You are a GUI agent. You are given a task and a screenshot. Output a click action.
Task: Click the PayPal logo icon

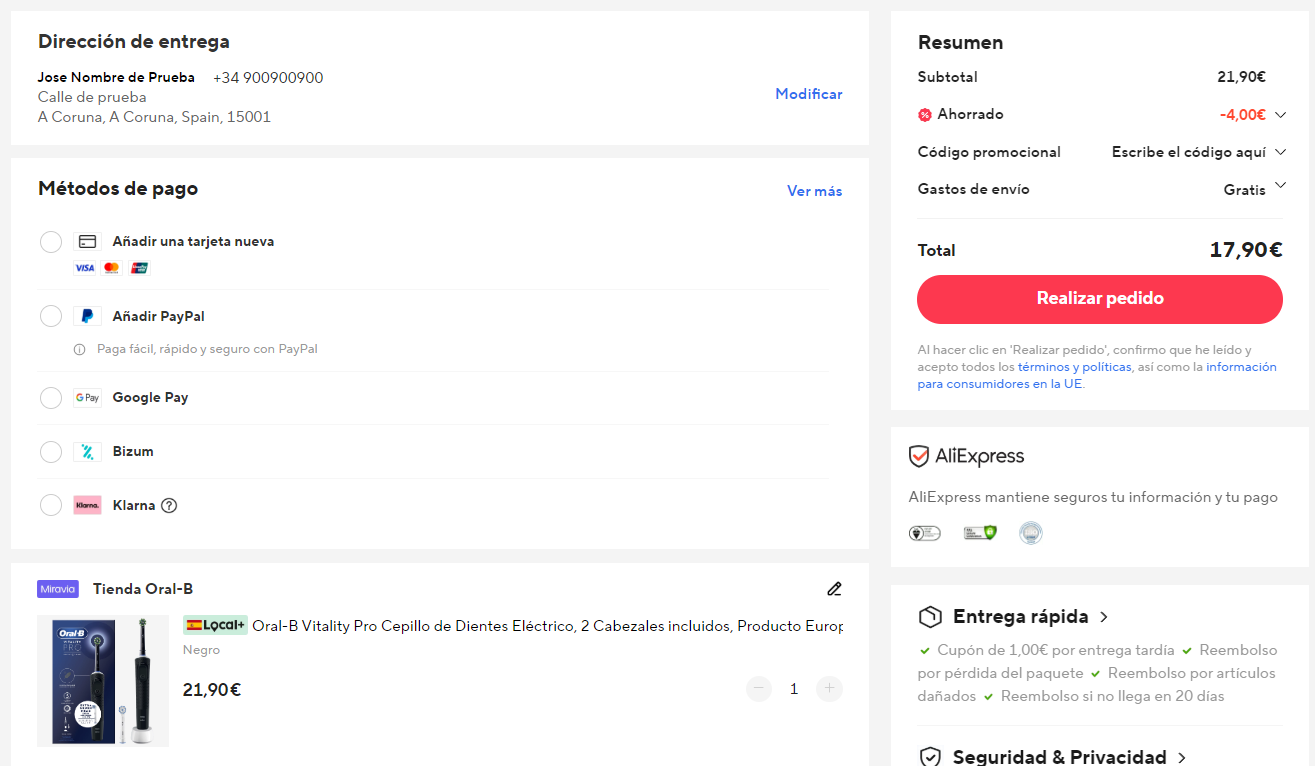(87, 316)
